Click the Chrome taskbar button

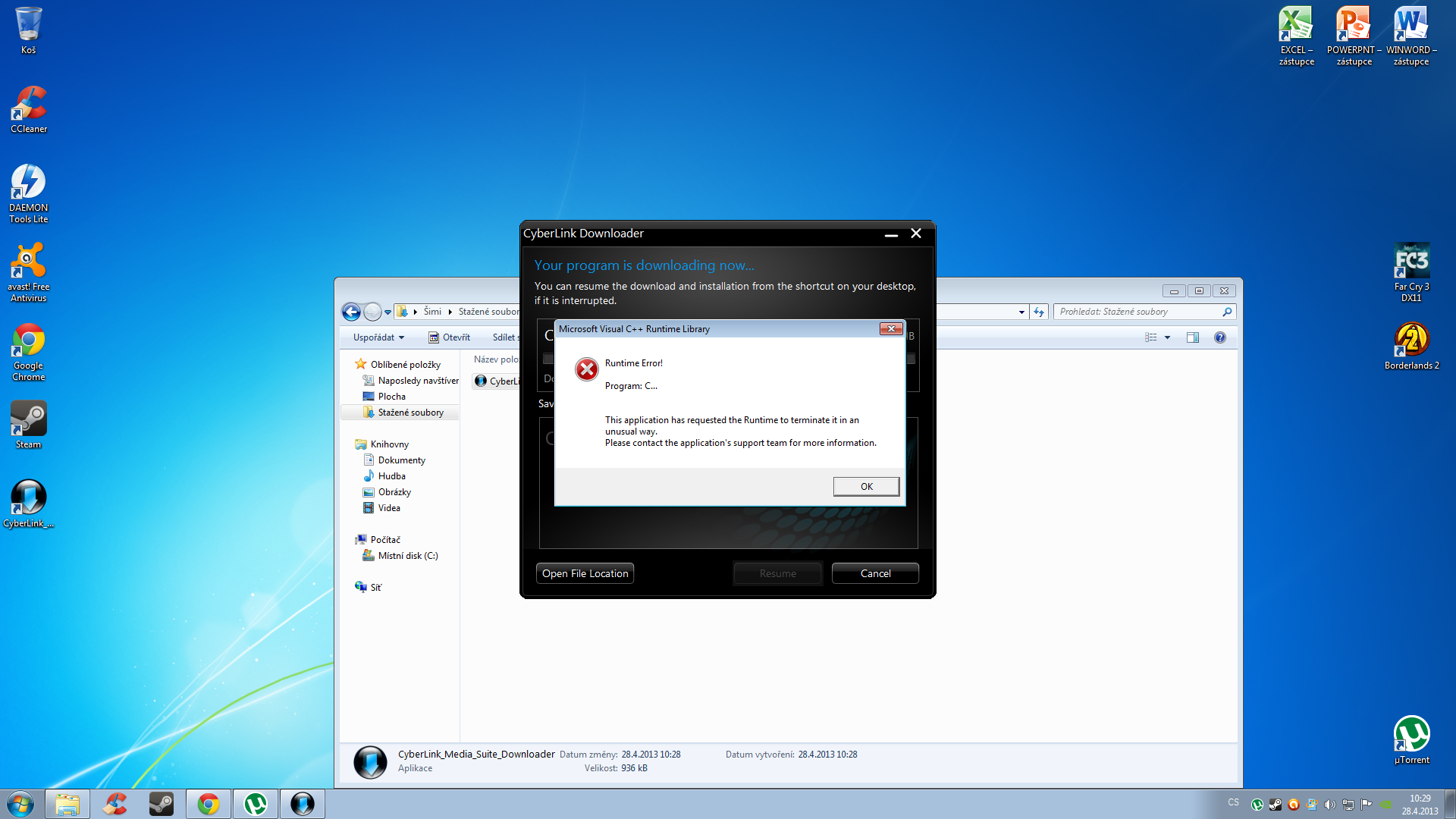(x=209, y=804)
